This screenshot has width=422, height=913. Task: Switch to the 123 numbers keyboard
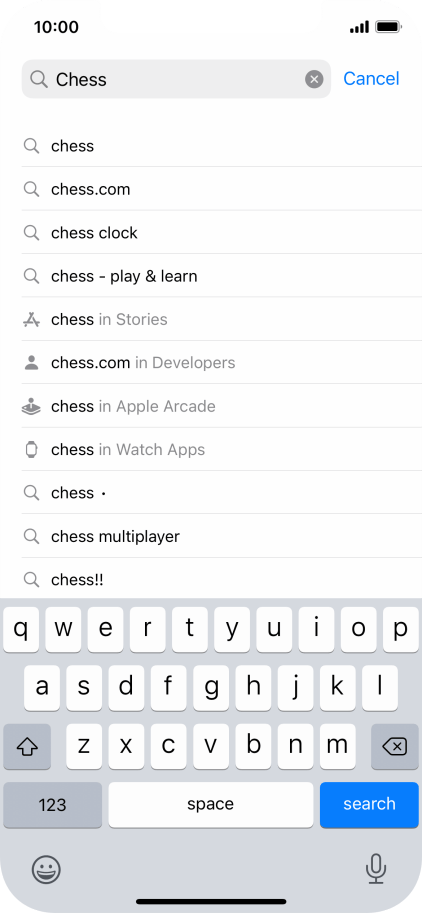[52, 805]
